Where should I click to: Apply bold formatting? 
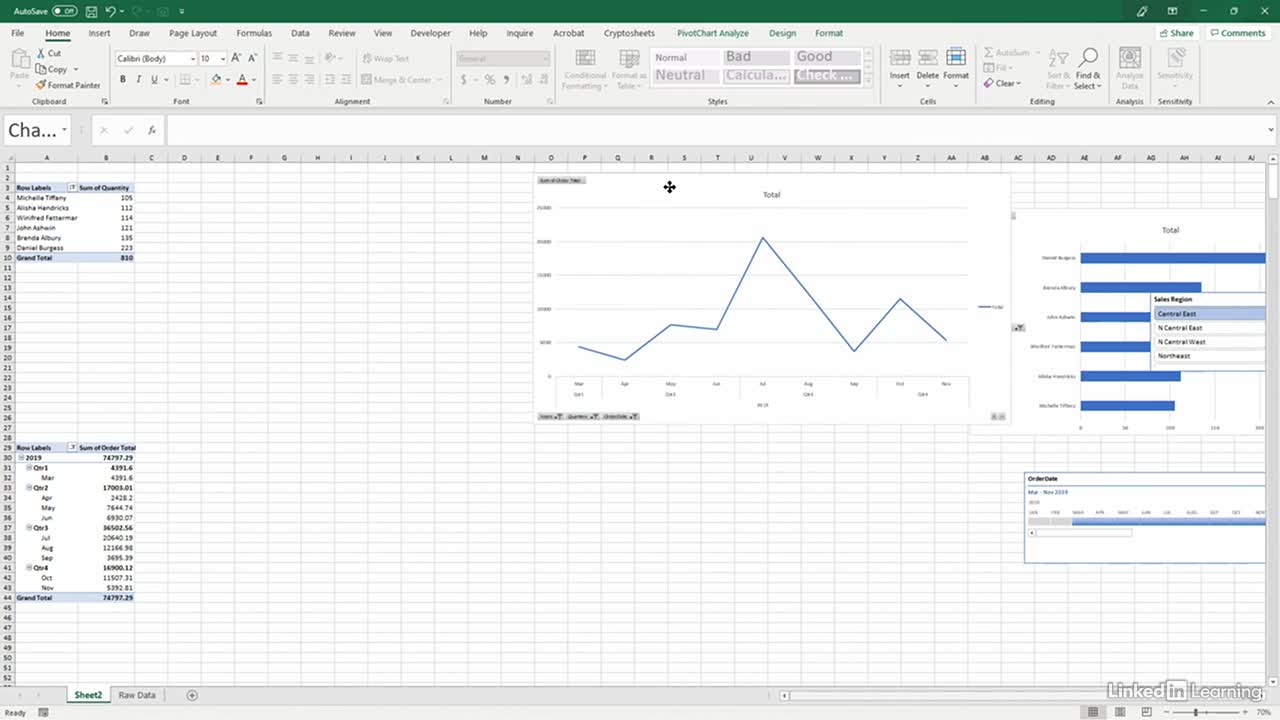tap(123, 79)
